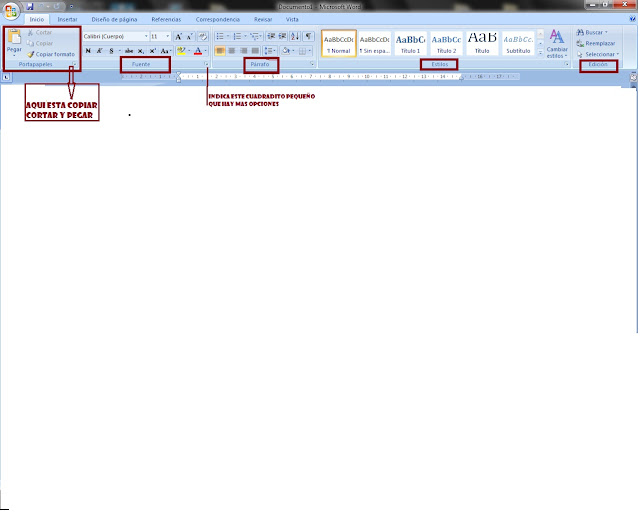Decrease font size with shrink icon
The height and width of the screenshot is (521, 640).
[189, 36]
